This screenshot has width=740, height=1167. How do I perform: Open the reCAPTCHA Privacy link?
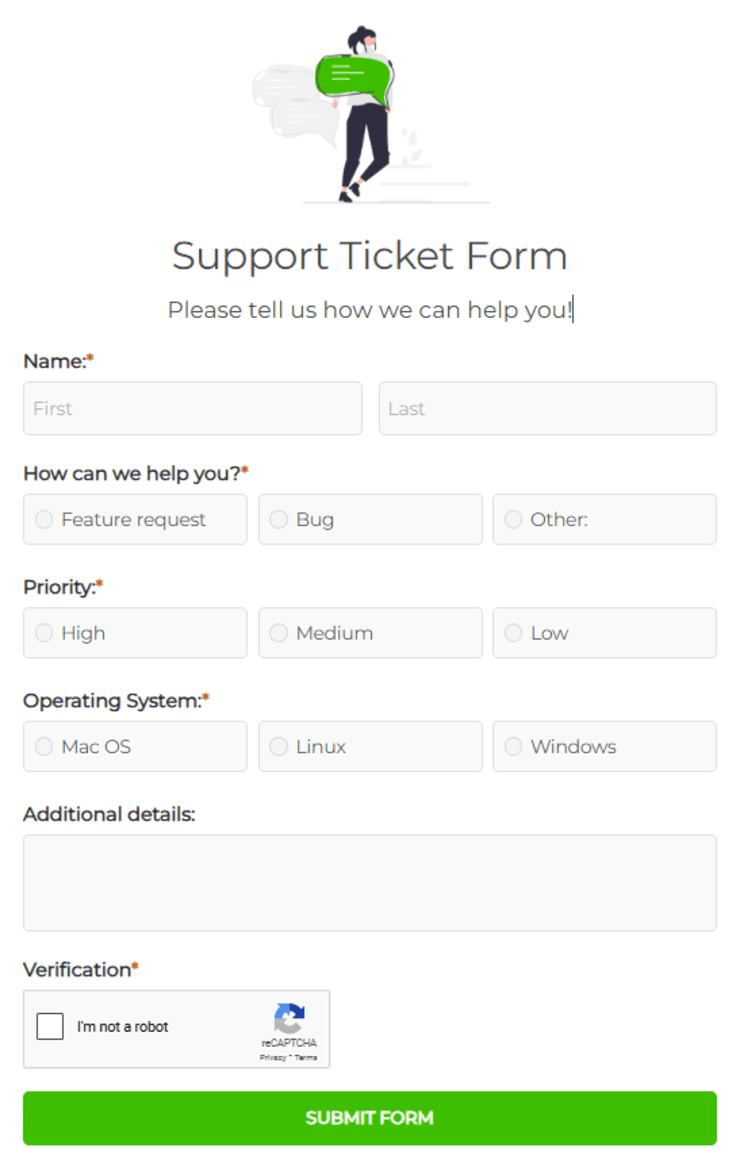(x=271, y=1058)
